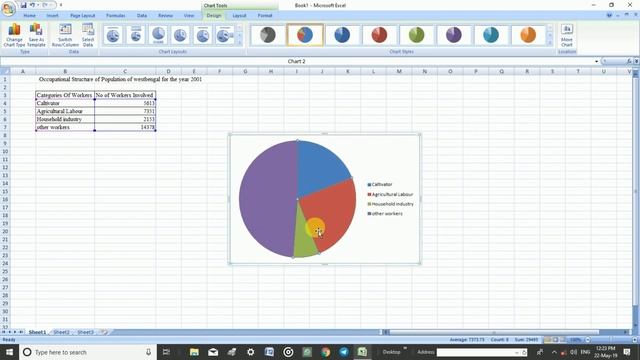Apply the fourth chart layout thumbnail
This screenshot has width=640, height=360.
180,35
